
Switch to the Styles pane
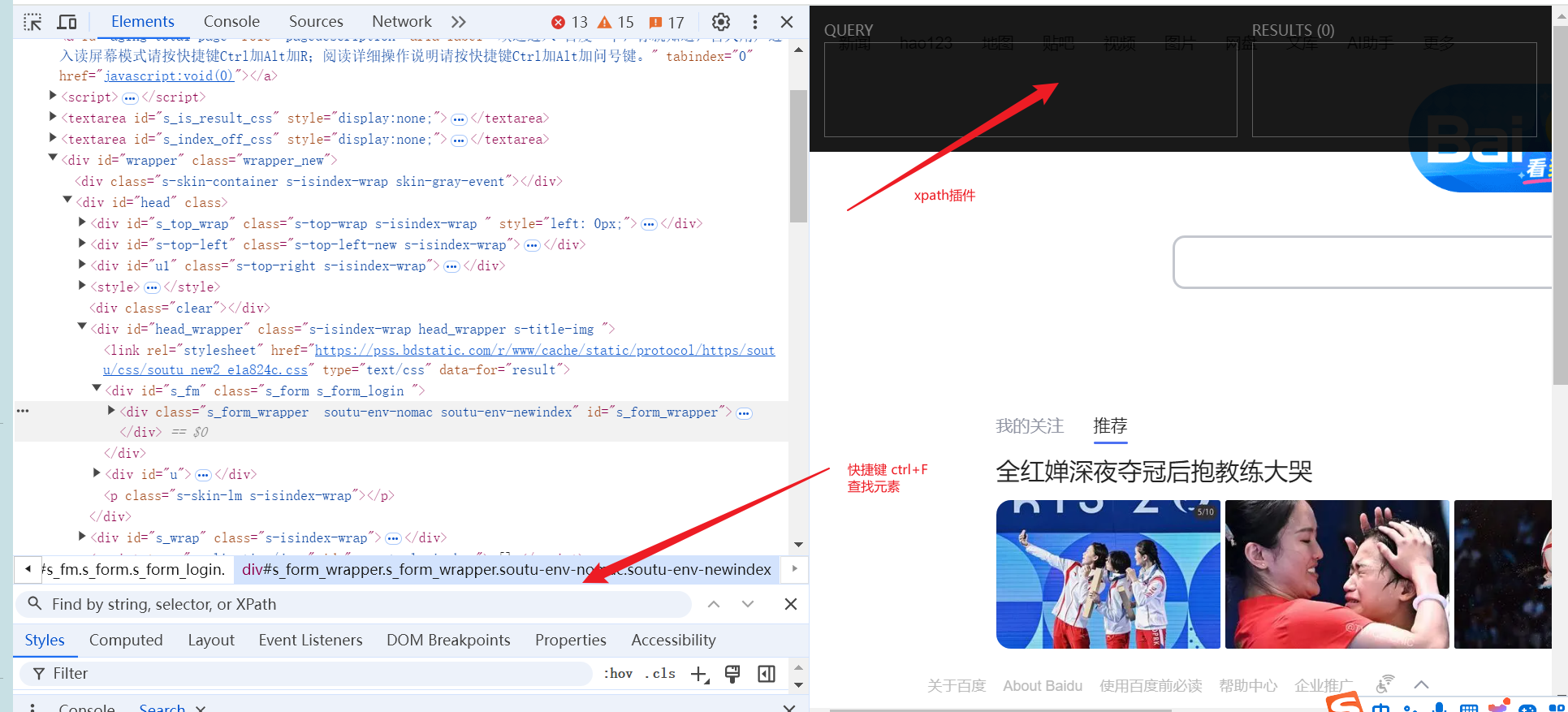pyautogui.click(x=45, y=641)
